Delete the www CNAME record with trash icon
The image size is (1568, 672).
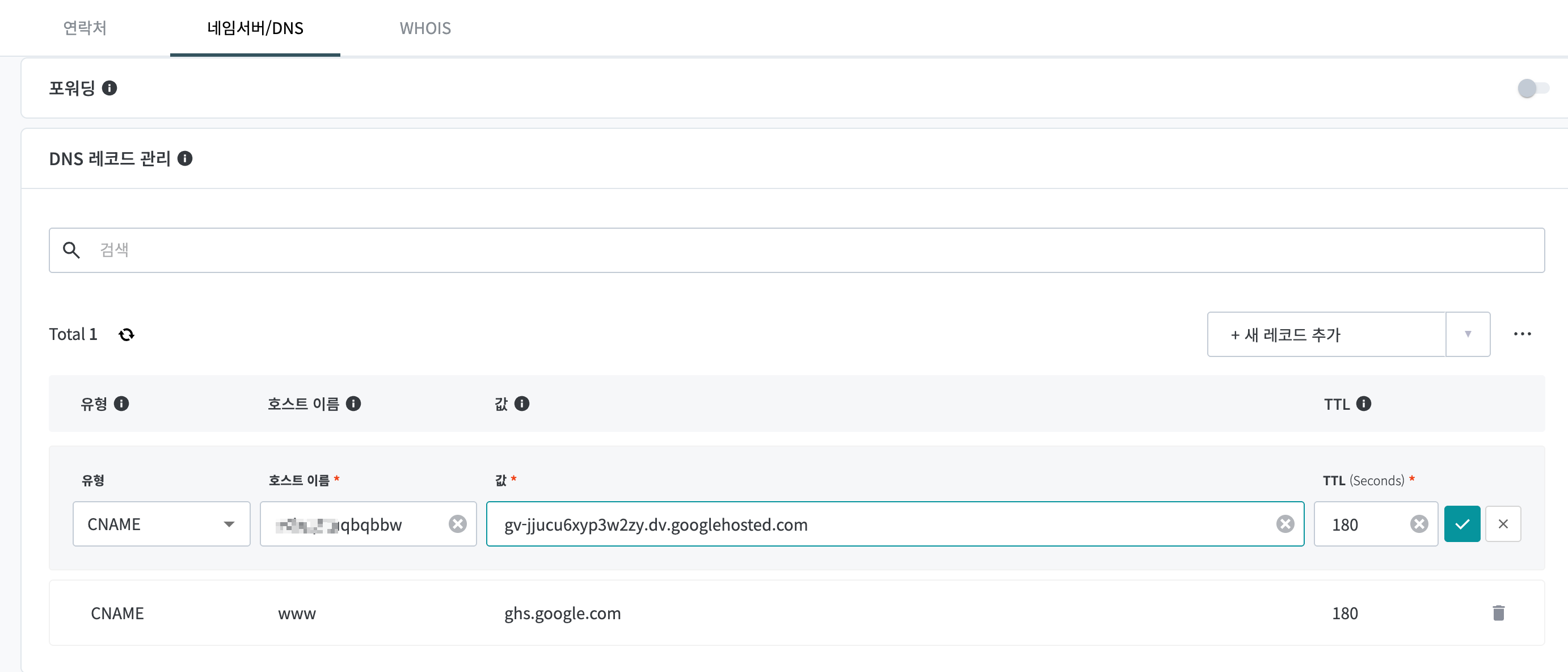pos(1499,613)
